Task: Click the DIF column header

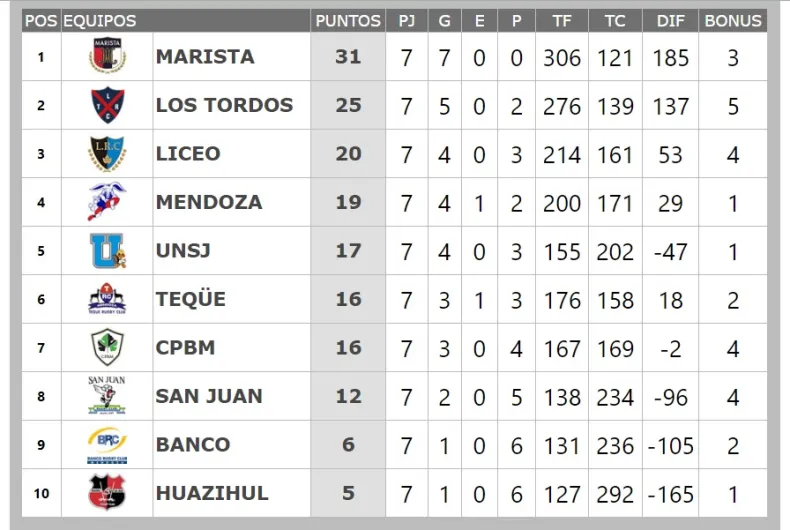Action: coord(671,20)
